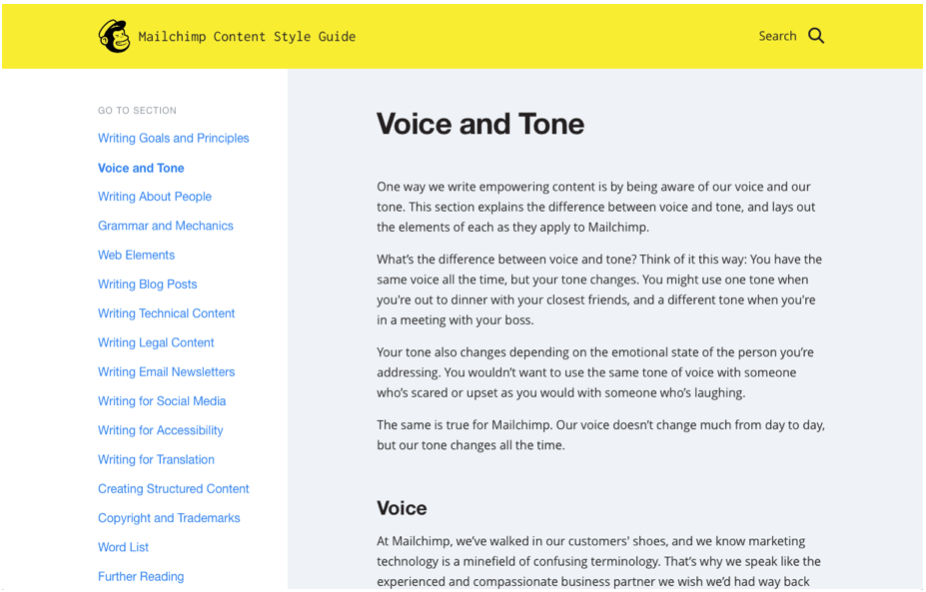926x592 pixels.
Task: Select the Voice and Tone sidebar item
Action: click(x=141, y=168)
